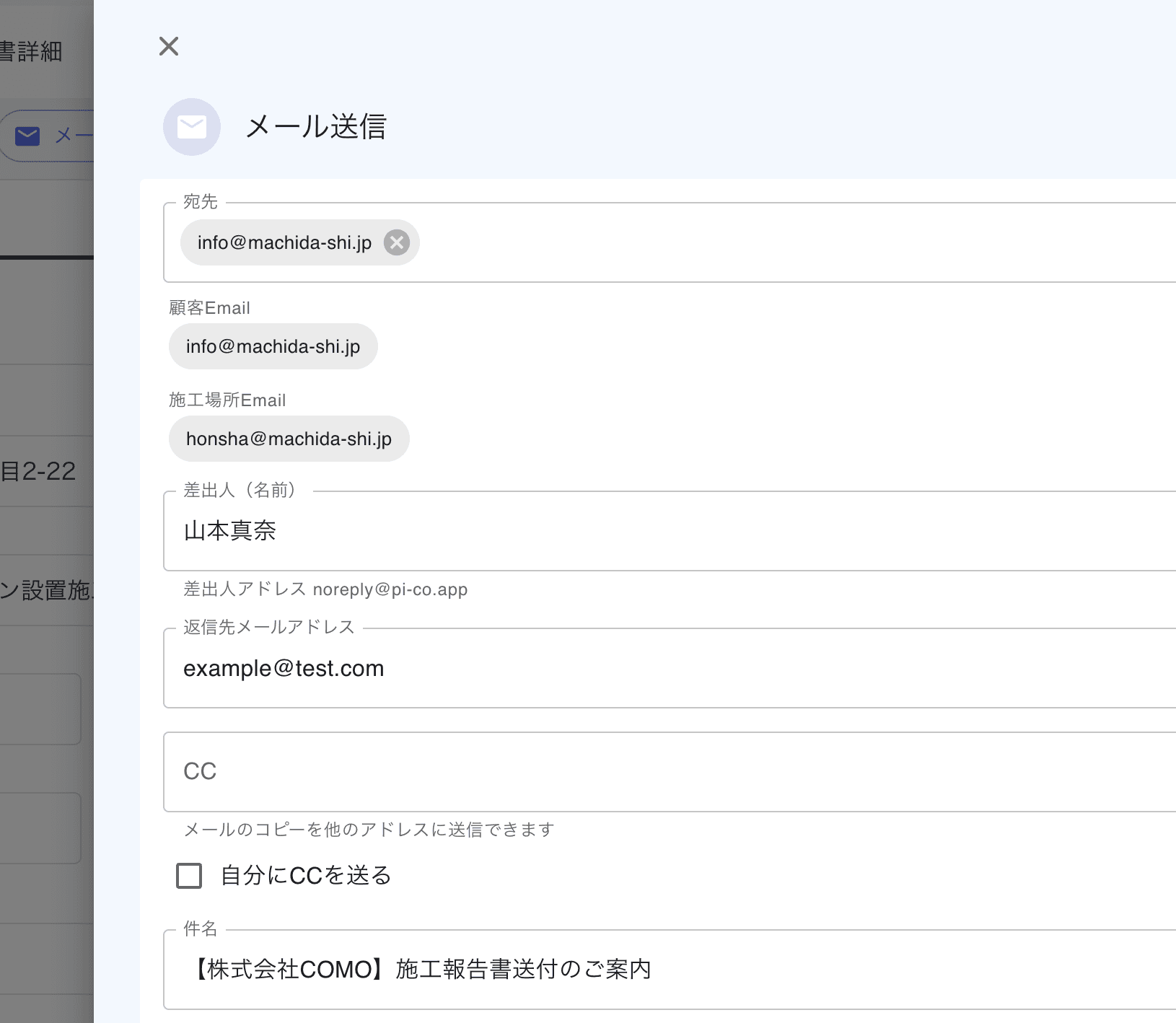The width and height of the screenshot is (1176, 1023).
Task: Enable the 自分にCCを送る checkbox
Action: [189, 875]
